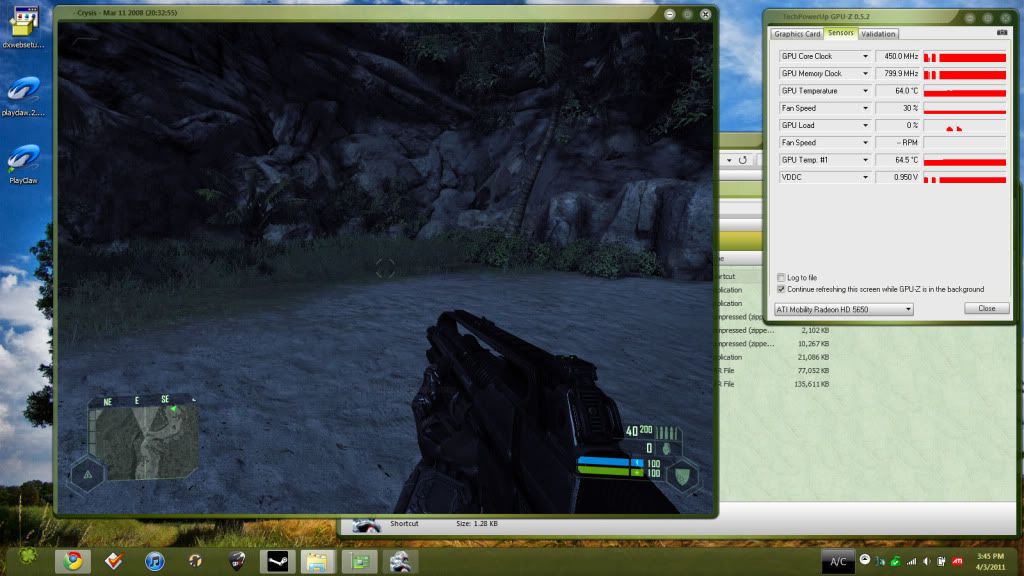Click the 0.950 V VDDC reading

(x=897, y=177)
